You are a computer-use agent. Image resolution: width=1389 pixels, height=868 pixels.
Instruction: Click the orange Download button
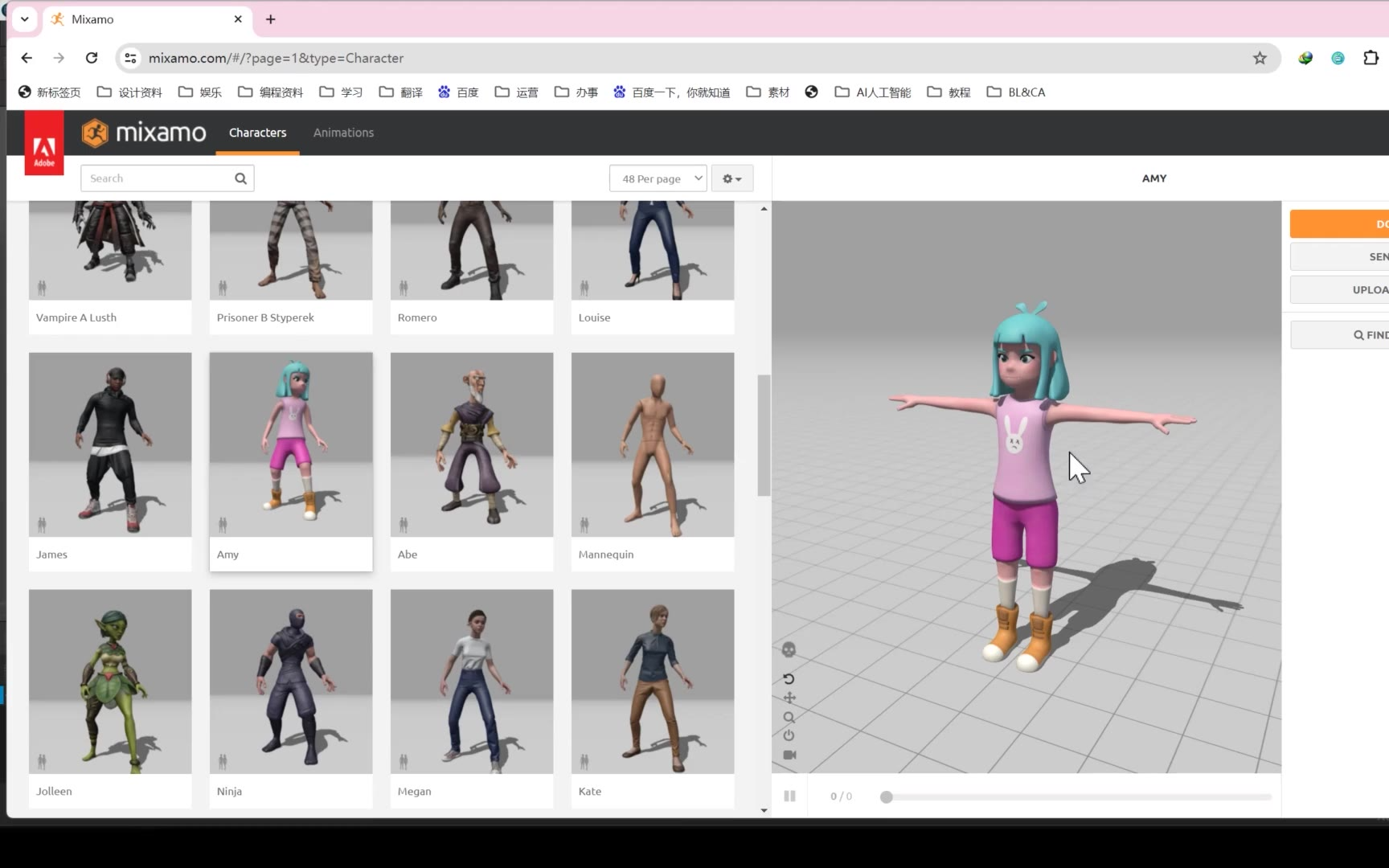(1339, 224)
